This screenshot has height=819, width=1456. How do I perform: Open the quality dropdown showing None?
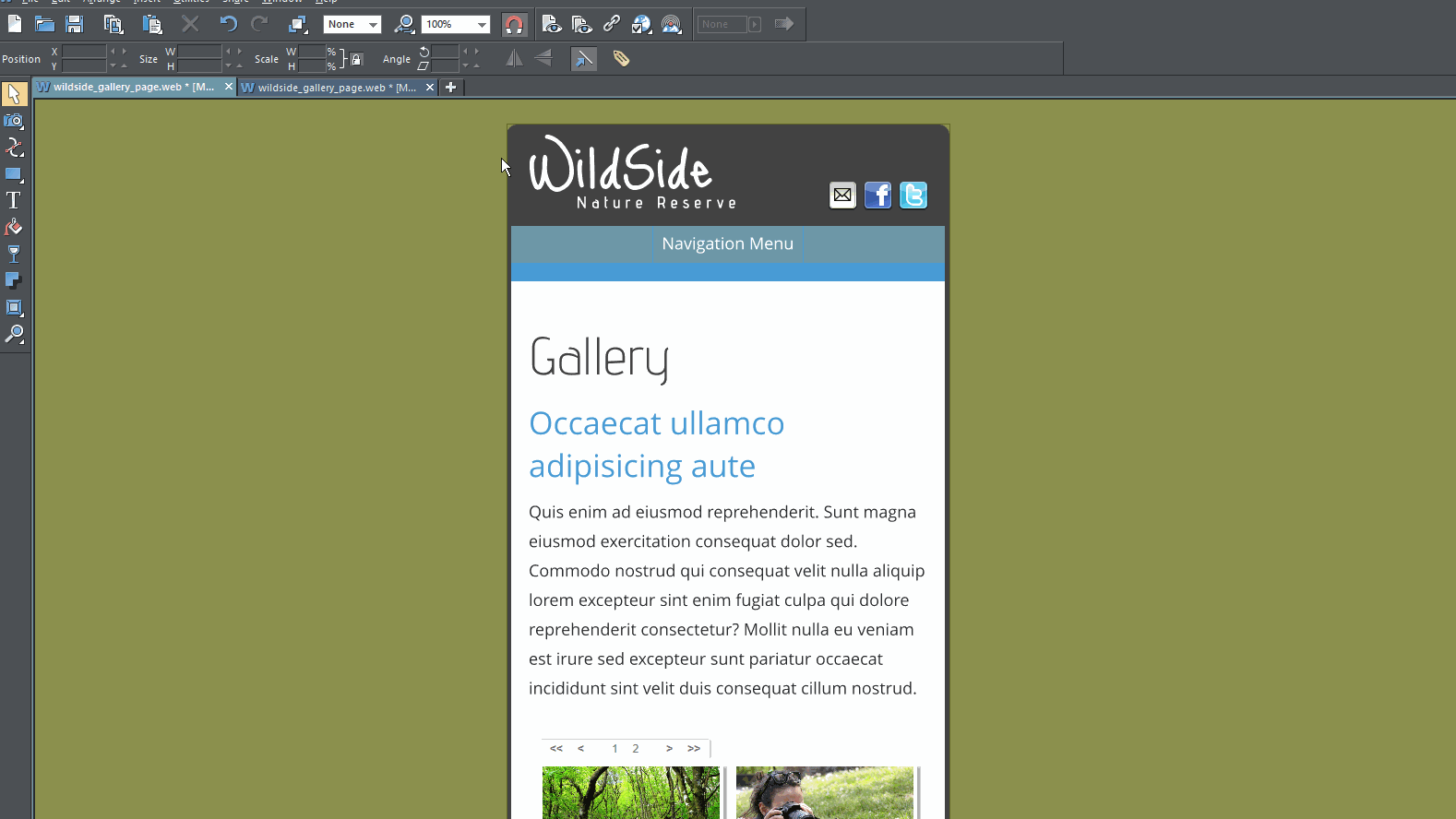coord(352,24)
